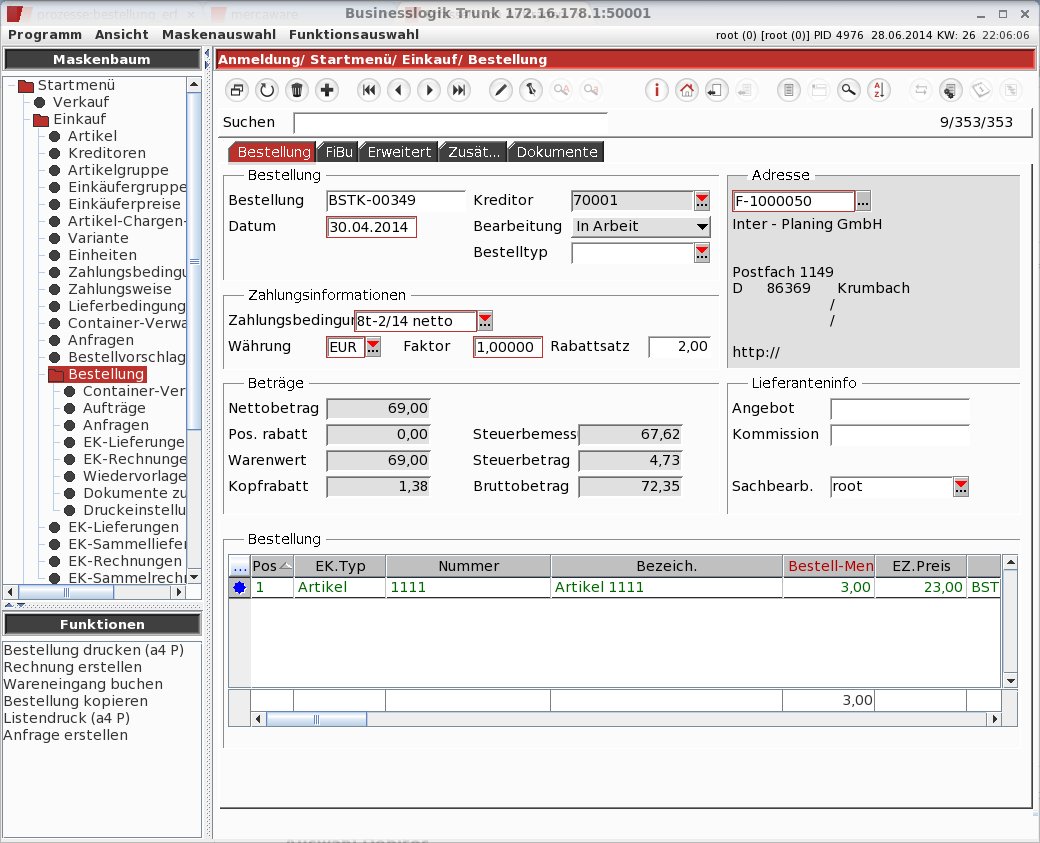Click the '...' table column selector corner
The height and width of the screenshot is (843, 1040).
coord(239,566)
